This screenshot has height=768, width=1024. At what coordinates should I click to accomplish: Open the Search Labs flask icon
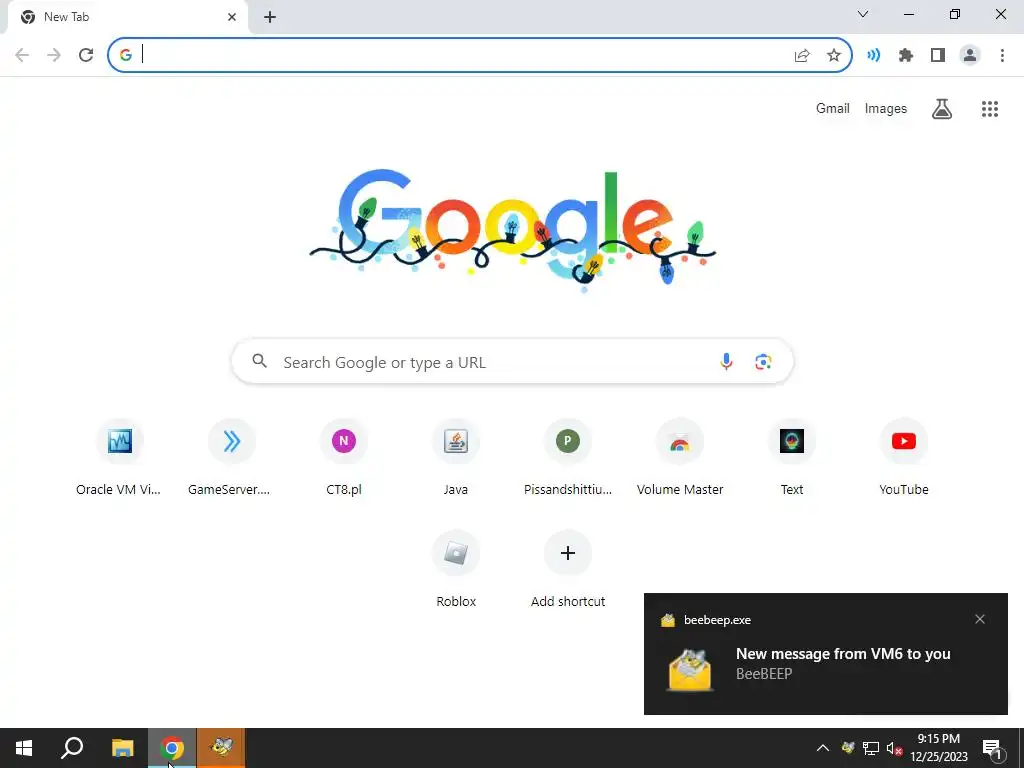point(942,109)
